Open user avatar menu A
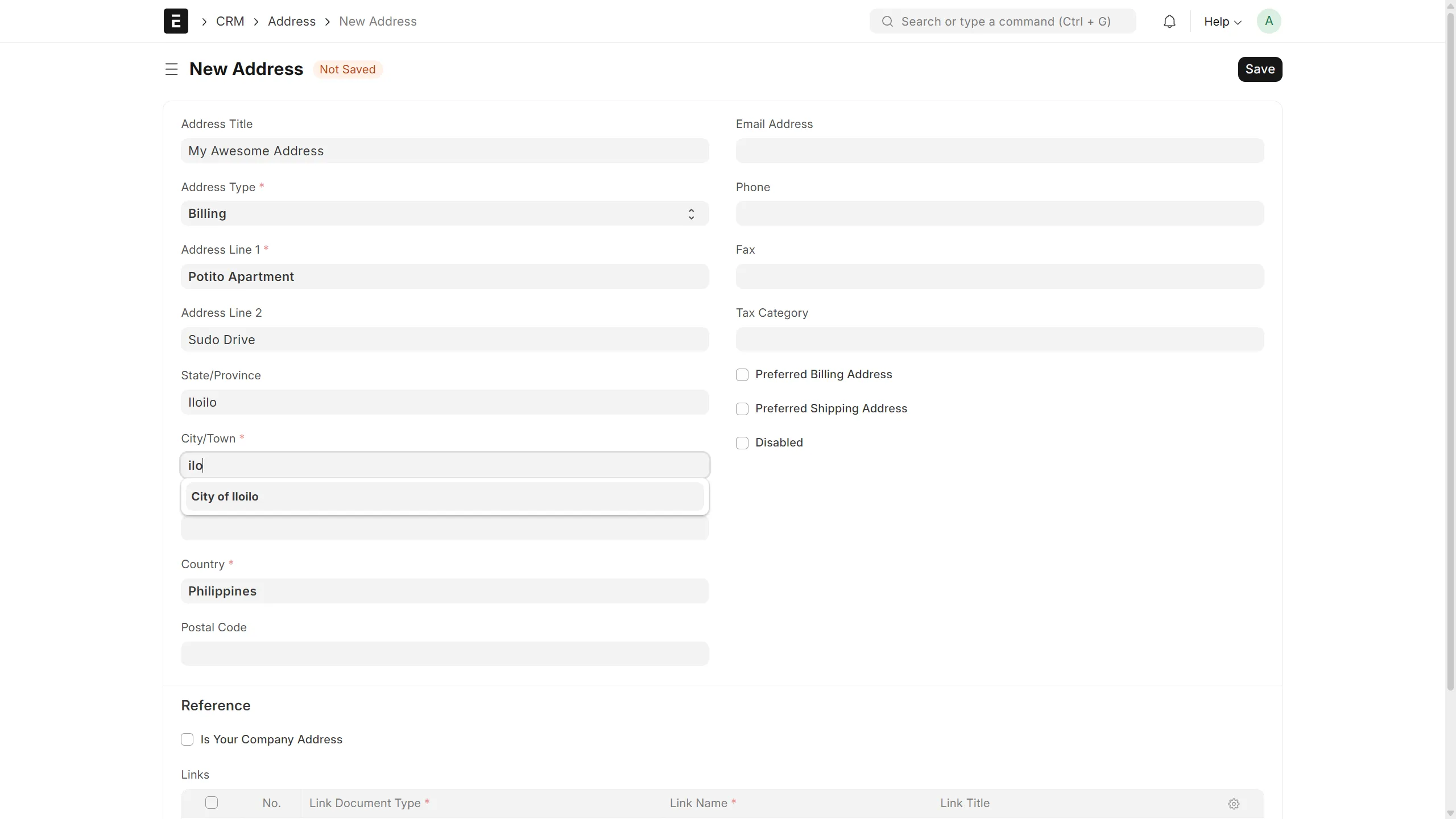Image resolution: width=1456 pixels, height=819 pixels. click(x=1268, y=21)
